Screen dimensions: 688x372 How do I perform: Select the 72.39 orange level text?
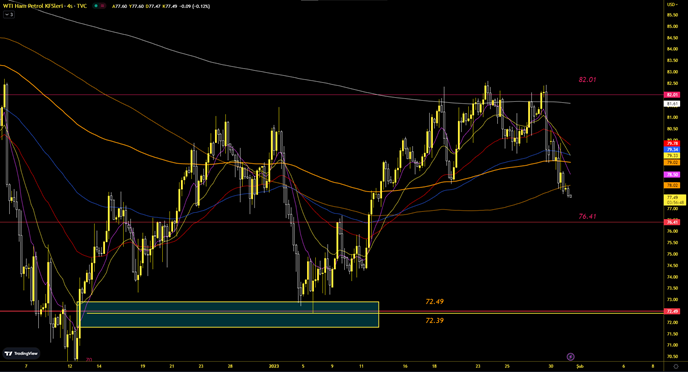[x=434, y=321]
